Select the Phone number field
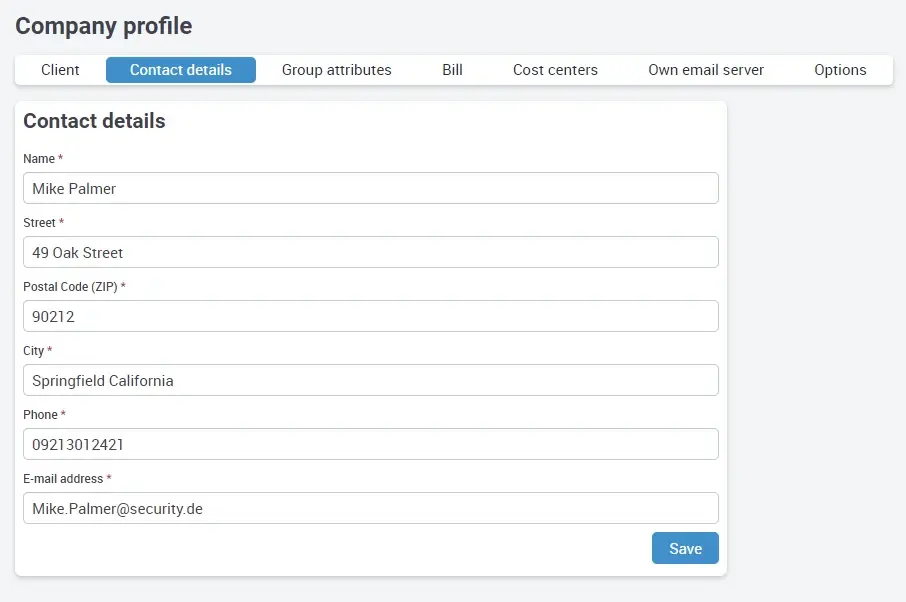 (370, 444)
